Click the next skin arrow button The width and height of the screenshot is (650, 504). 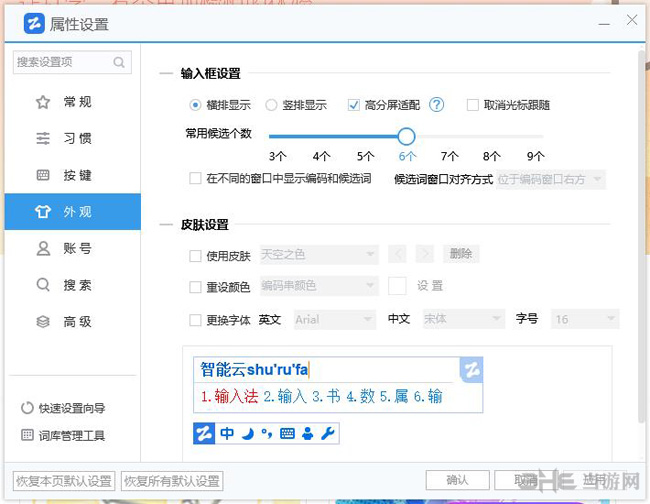425,254
